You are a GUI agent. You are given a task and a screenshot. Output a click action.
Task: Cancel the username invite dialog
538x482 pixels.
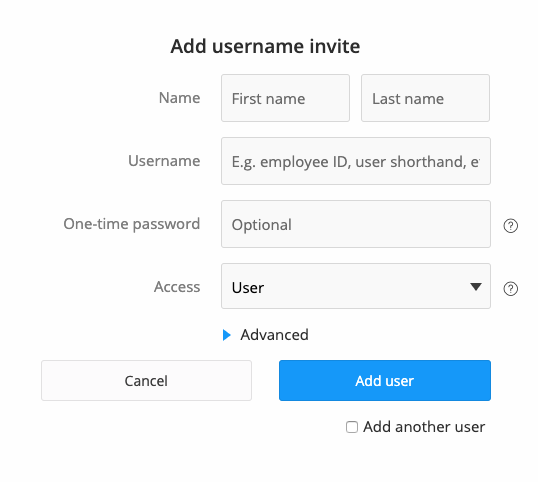pos(146,380)
